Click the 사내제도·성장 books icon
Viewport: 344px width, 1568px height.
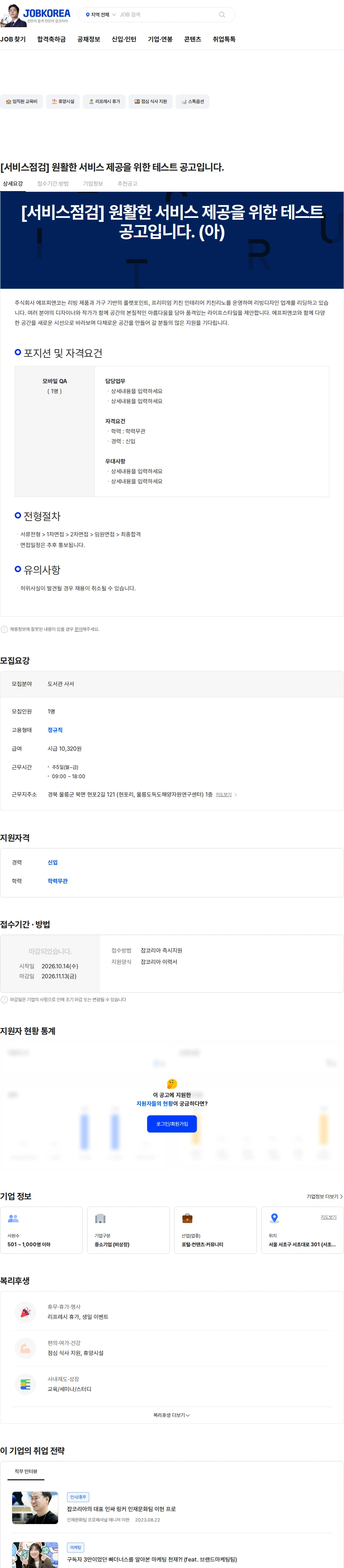25,1384
